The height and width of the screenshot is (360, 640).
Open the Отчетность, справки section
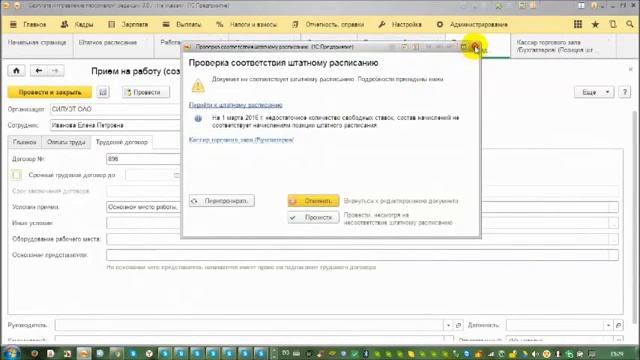[x=328, y=24]
